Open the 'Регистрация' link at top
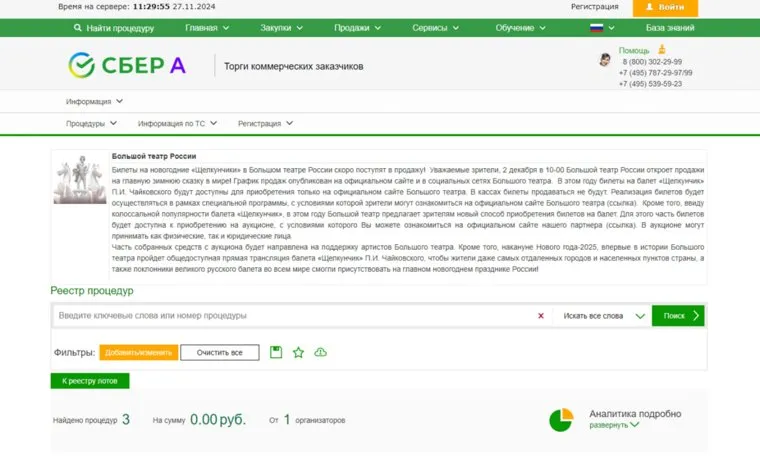This screenshot has height=458, width=760. 594,7
